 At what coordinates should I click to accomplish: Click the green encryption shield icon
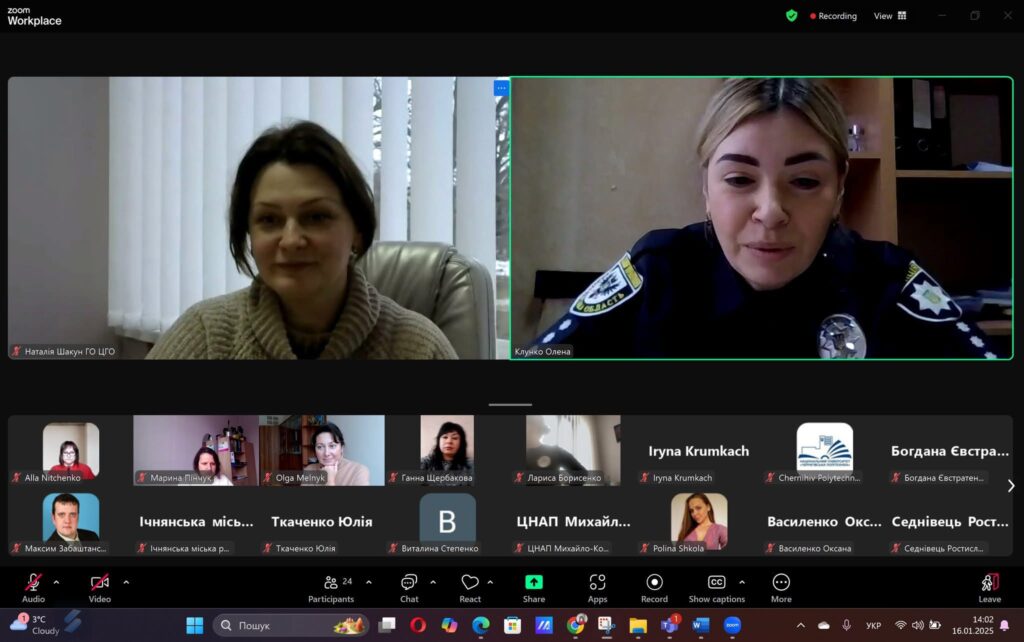pos(792,16)
